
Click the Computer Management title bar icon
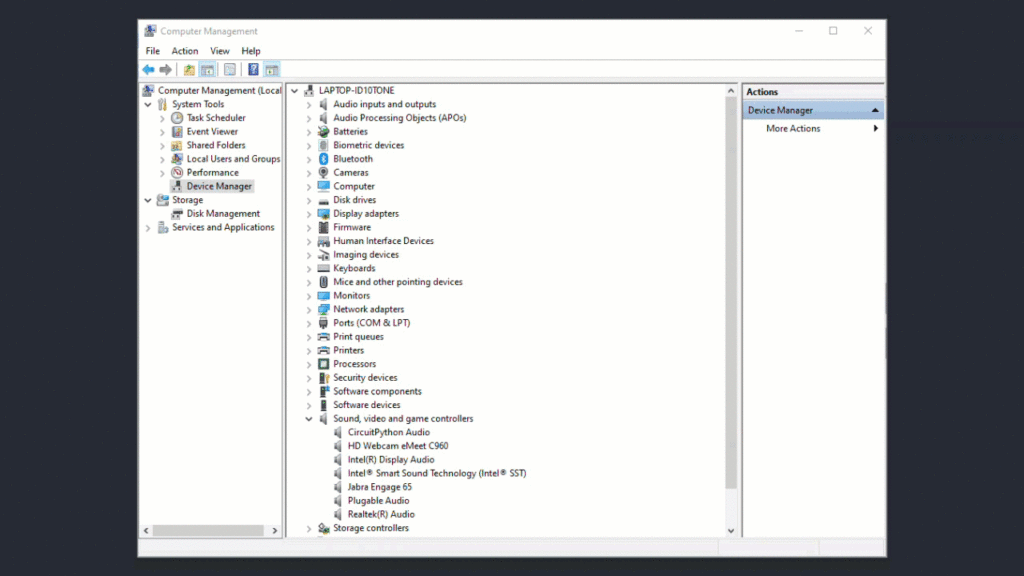[150, 31]
